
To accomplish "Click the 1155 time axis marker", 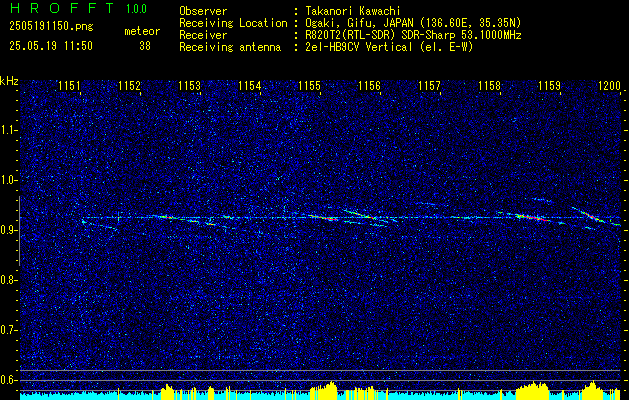I will coord(309,86).
